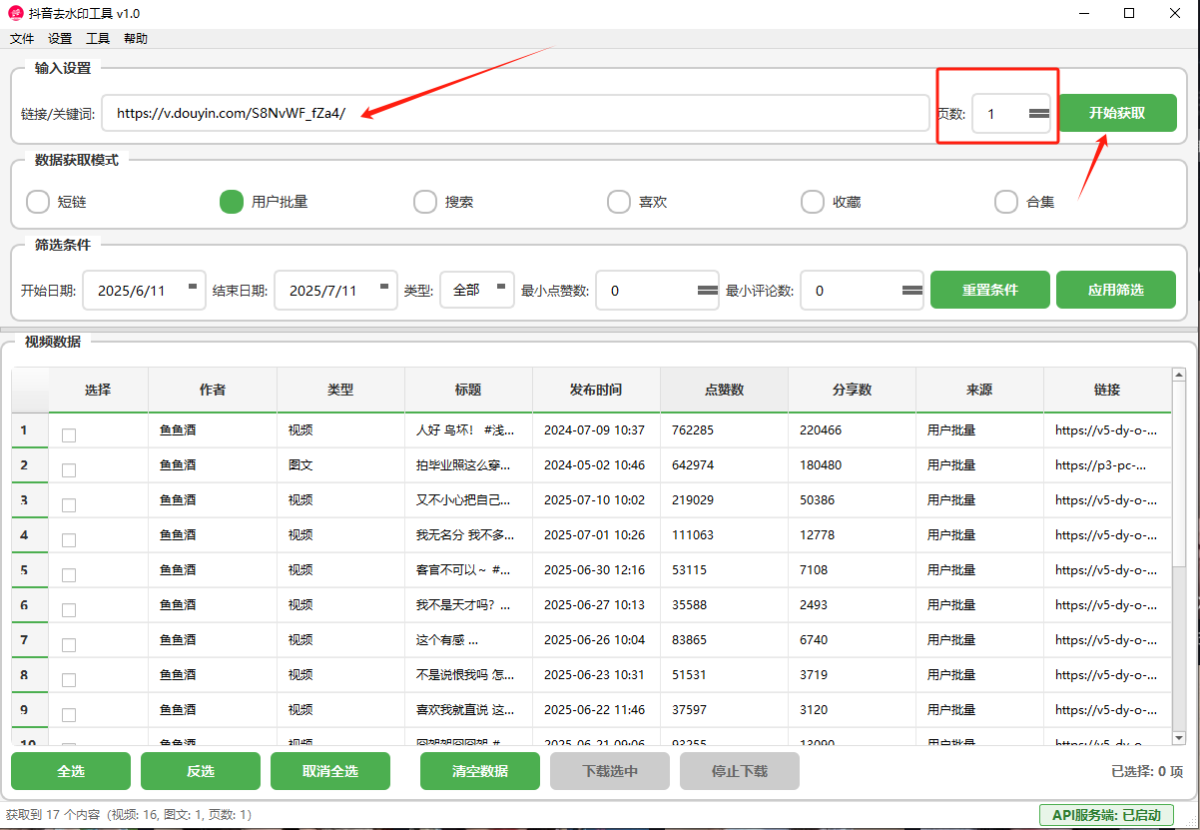Click the title cell starting 又不小心把自己
Screen dimensions: 1200x830
click(x=468, y=500)
